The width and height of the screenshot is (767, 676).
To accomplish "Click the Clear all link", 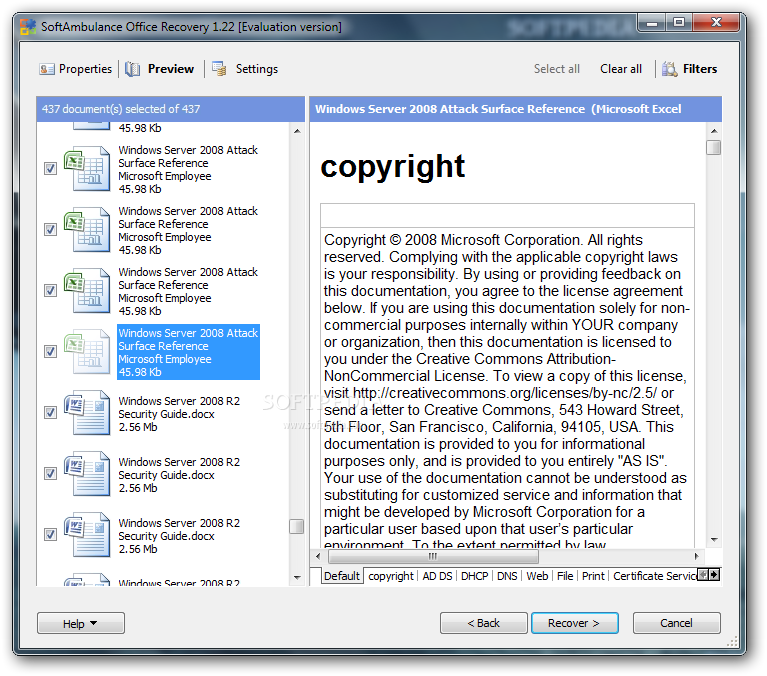I will pyautogui.click(x=621, y=69).
